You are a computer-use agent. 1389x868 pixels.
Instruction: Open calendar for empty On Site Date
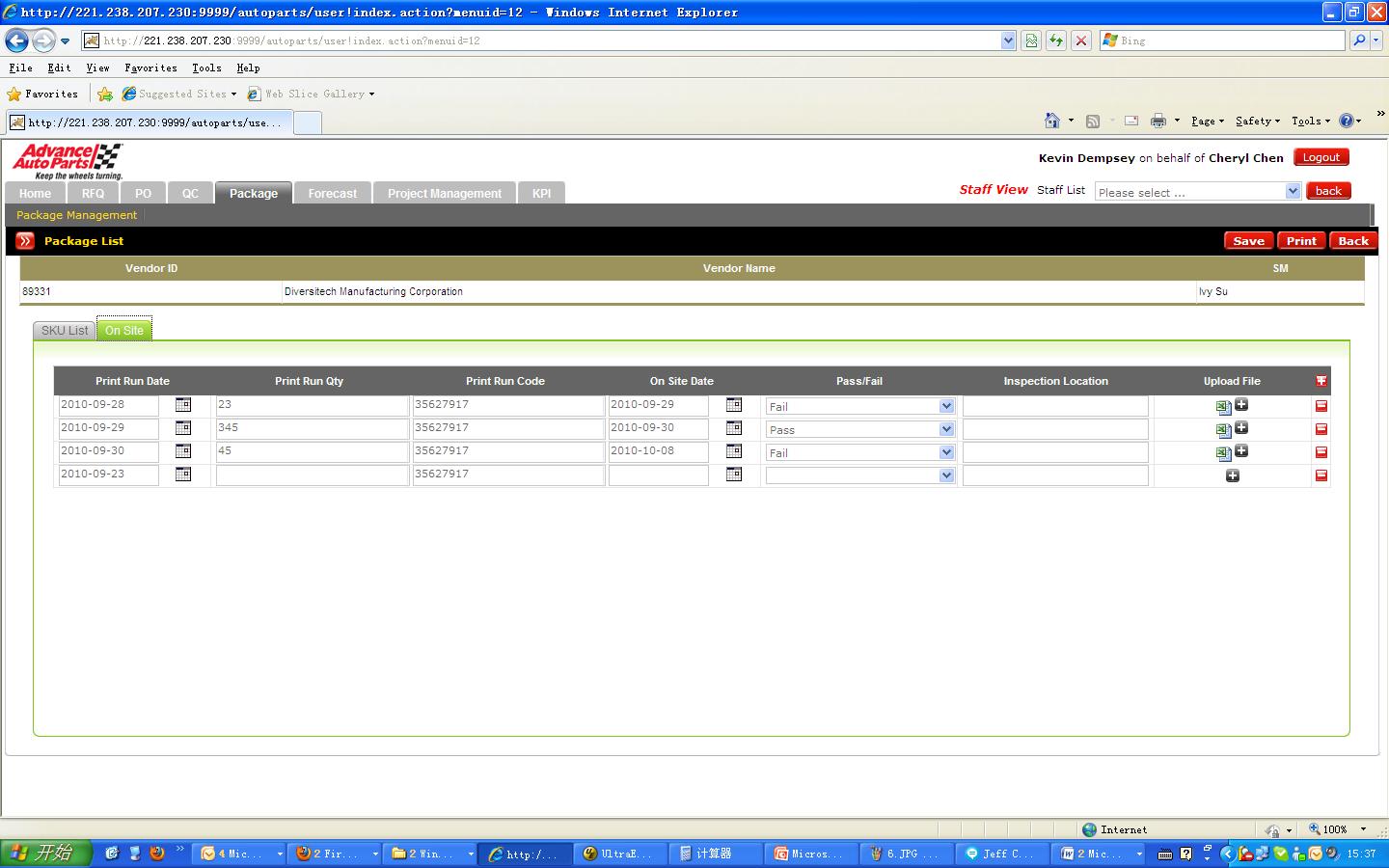[734, 475]
